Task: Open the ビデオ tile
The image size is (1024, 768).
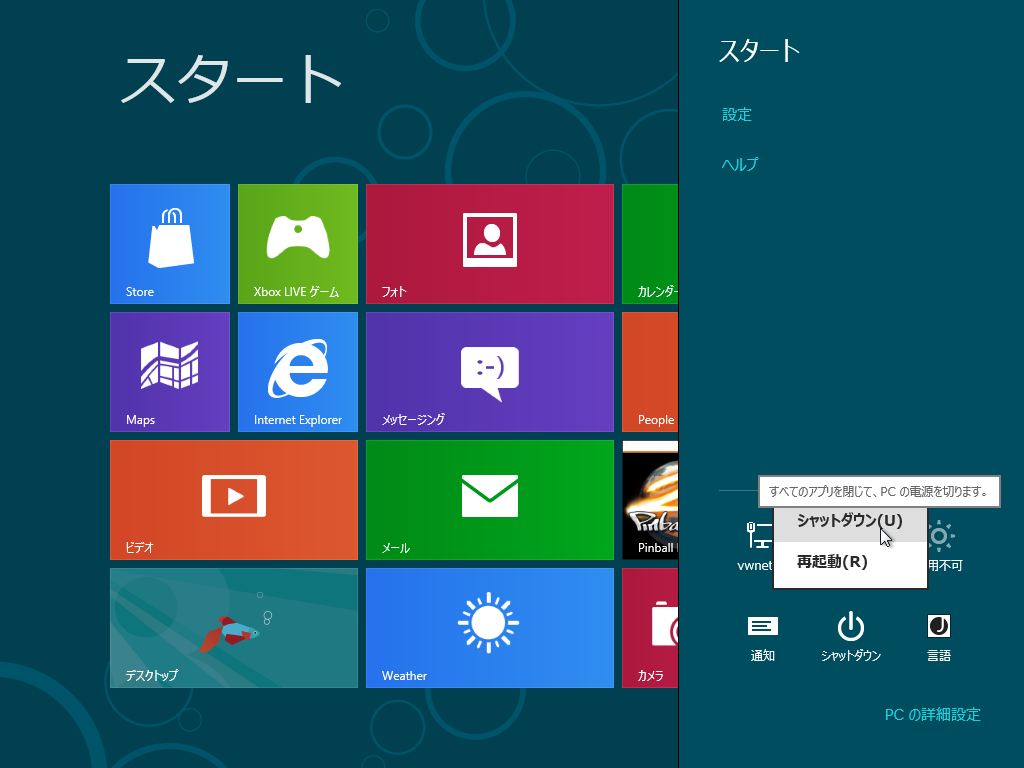Action: 234,500
